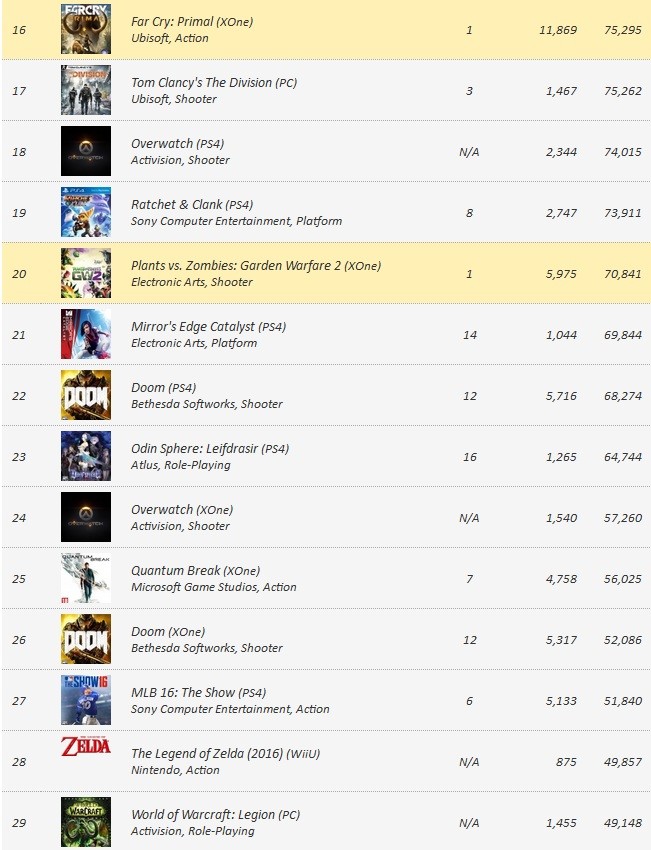Follow Ratchet & Clank (PS4) title link
This screenshot has width=651, height=850.
tap(192, 204)
